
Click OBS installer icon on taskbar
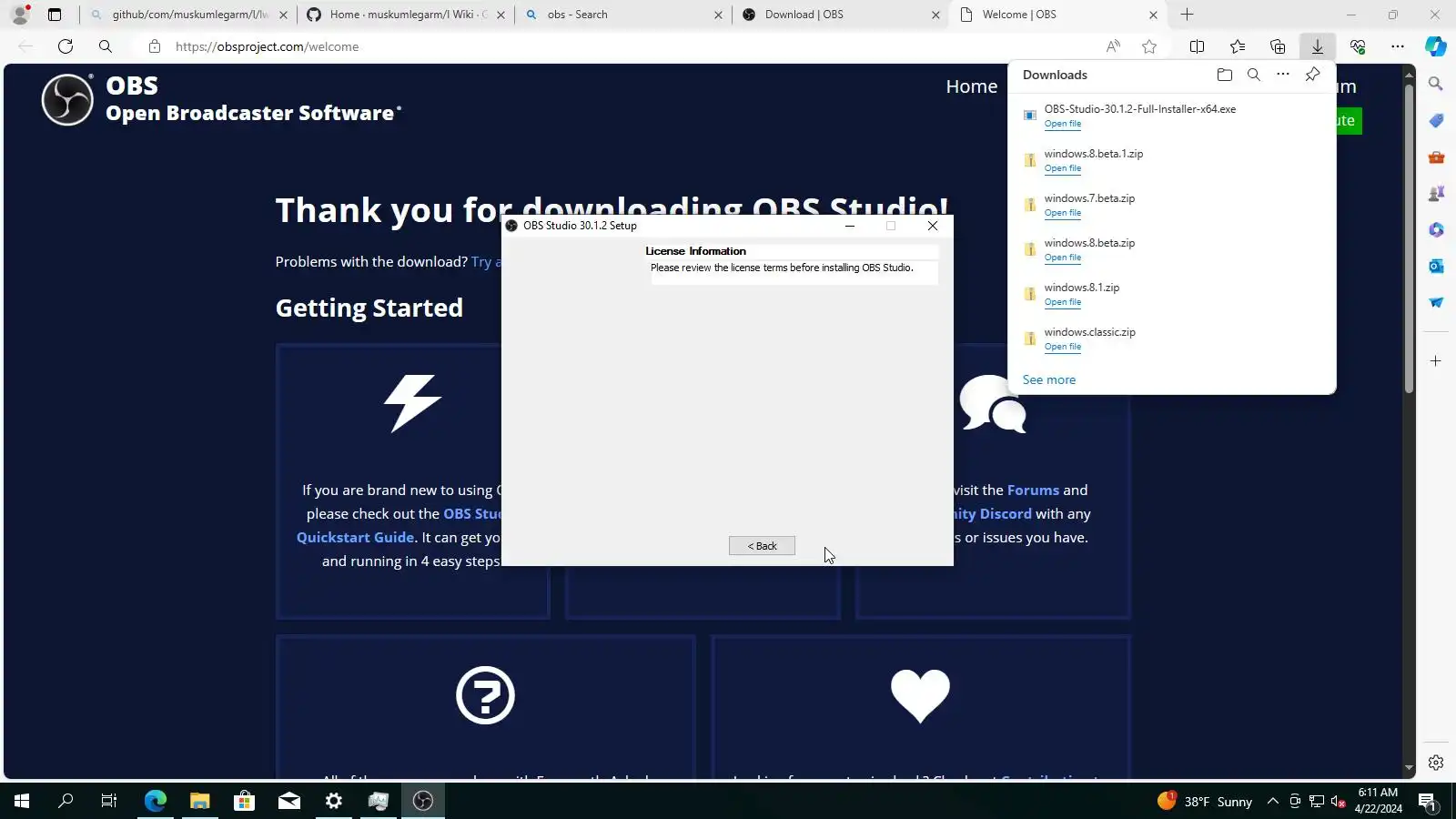tap(423, 801)
